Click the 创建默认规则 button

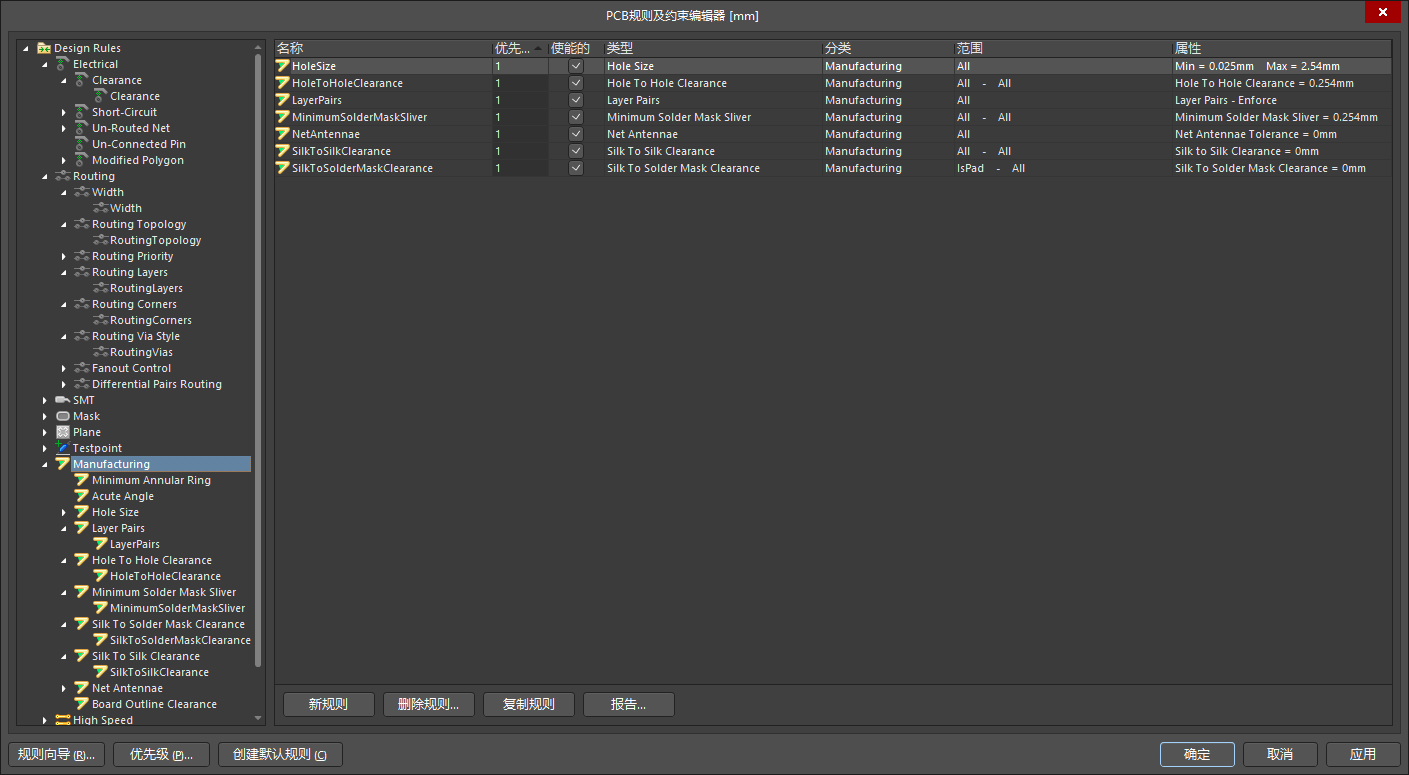pyautogui.click(x=280, y=754)
